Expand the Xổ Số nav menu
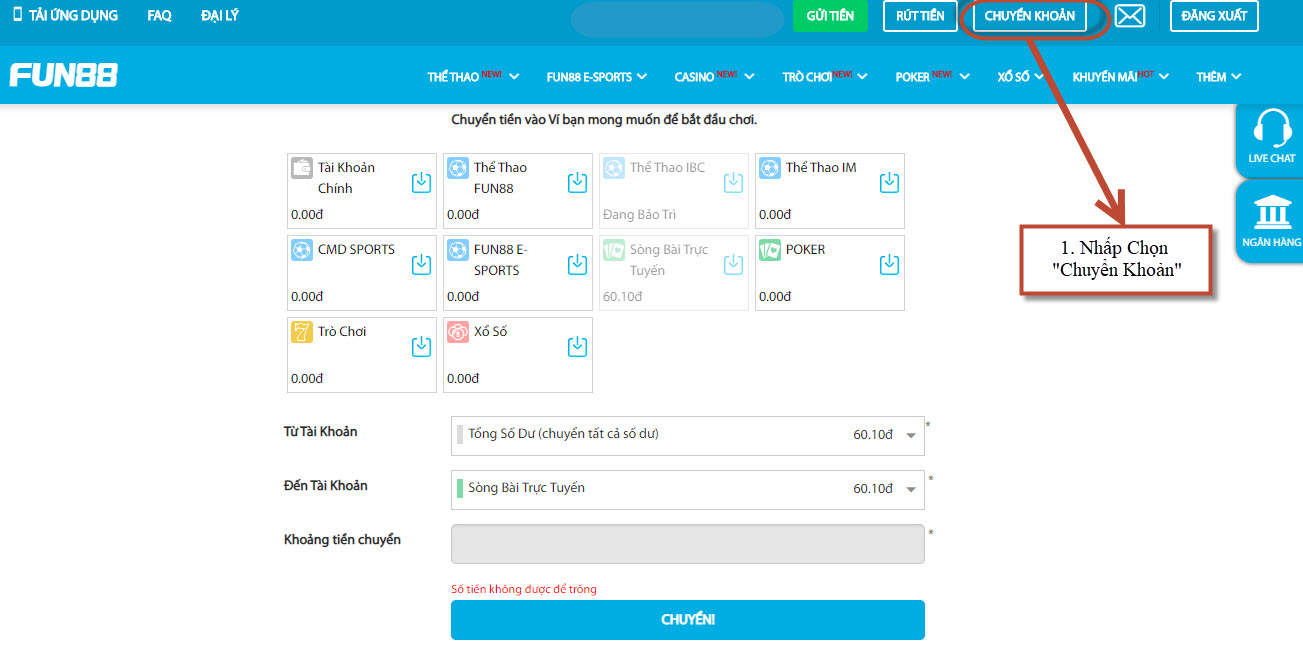Image resolution: width=1303 pixels, height=657 pixels. tap(1021, 77)
